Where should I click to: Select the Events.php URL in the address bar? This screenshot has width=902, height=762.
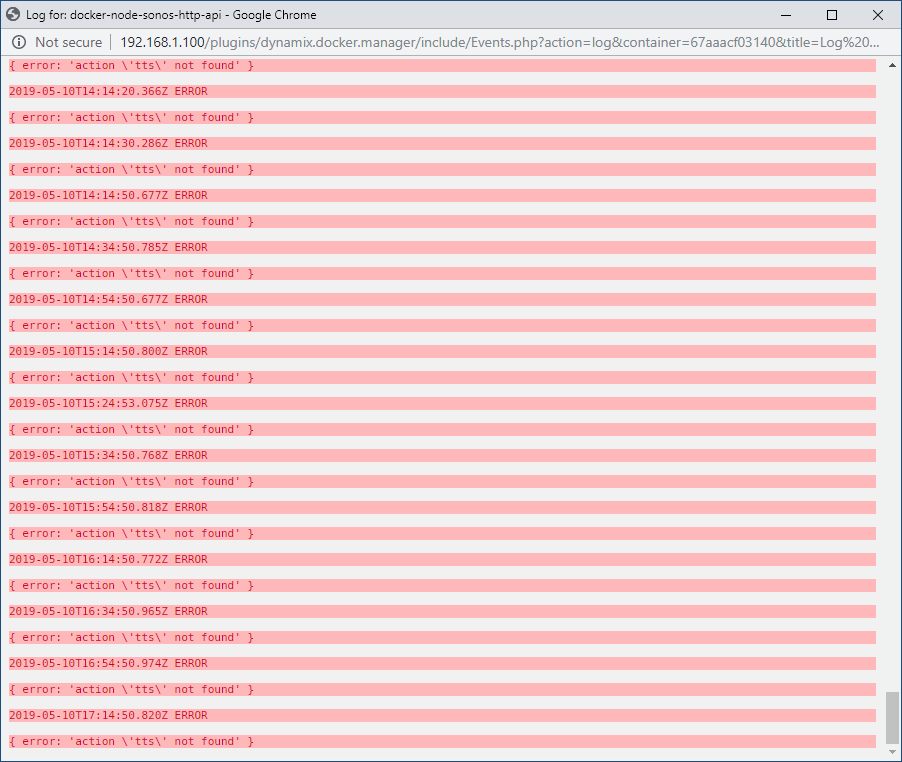pos(499,42)
